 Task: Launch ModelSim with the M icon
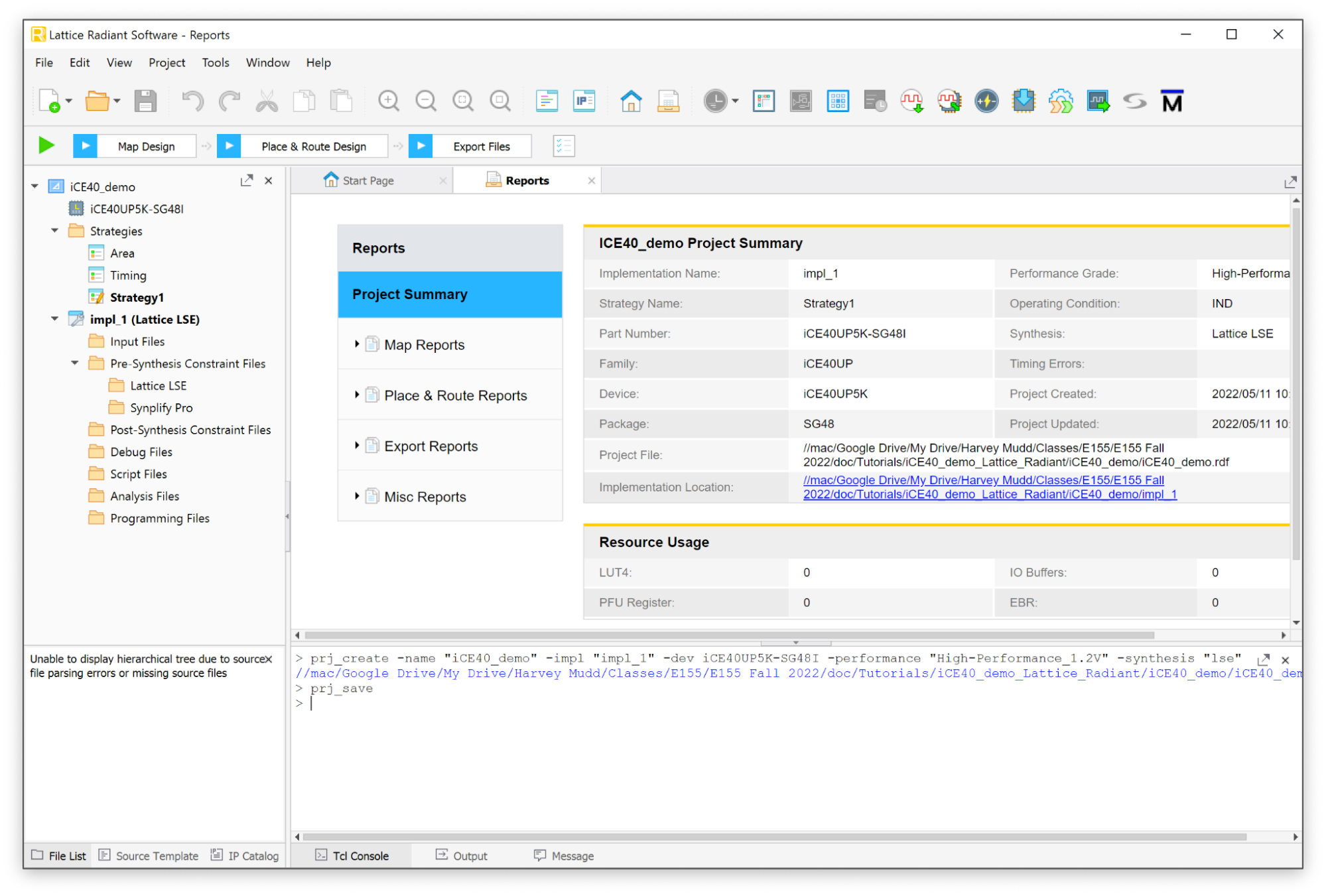point(1172,101)
